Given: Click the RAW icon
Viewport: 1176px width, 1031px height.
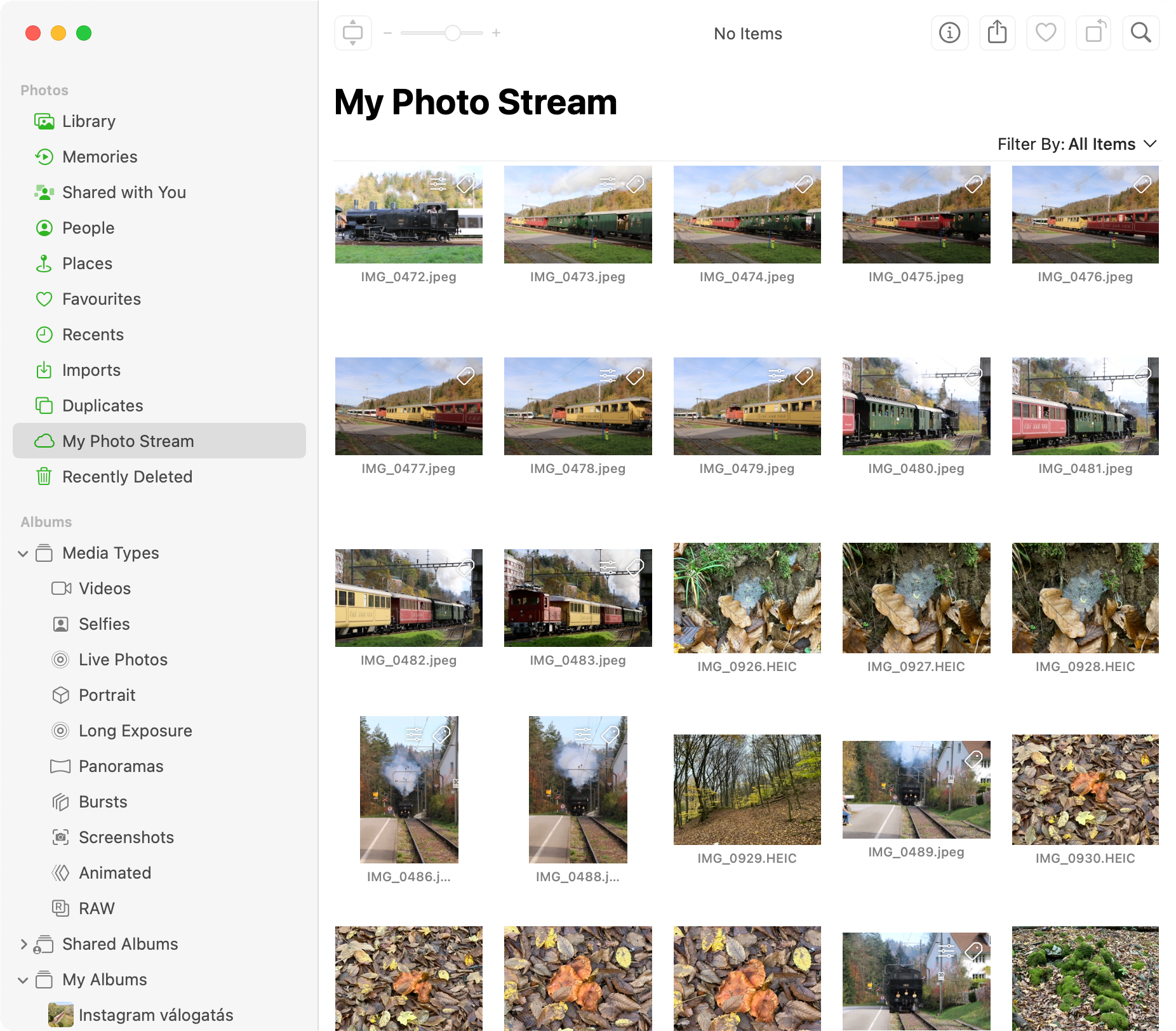Looking at the screenshot, I should 60,908.
